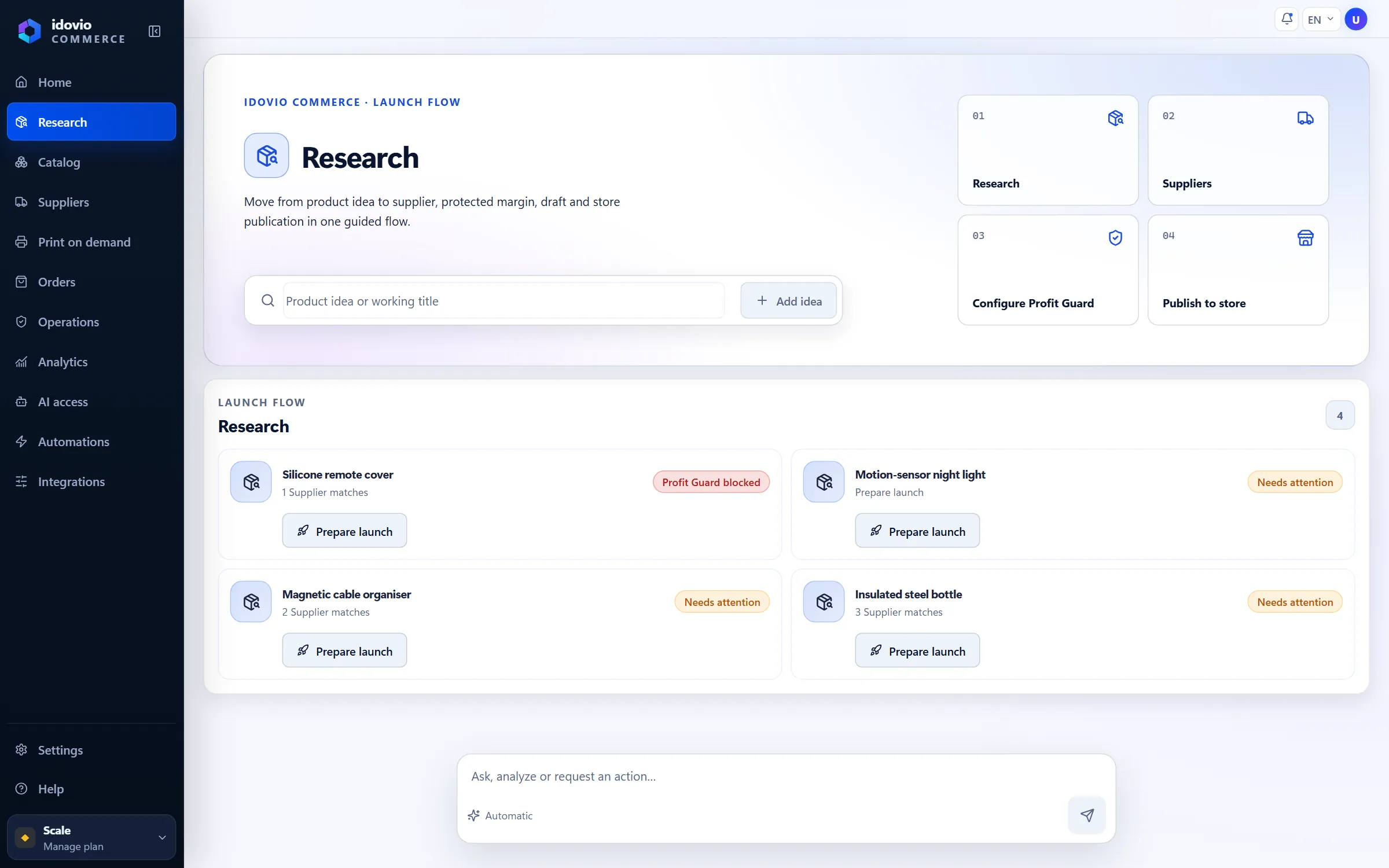1389x868 pixels.
Task: Click the research count badge showing 4
Action: tap(1340, 415)
